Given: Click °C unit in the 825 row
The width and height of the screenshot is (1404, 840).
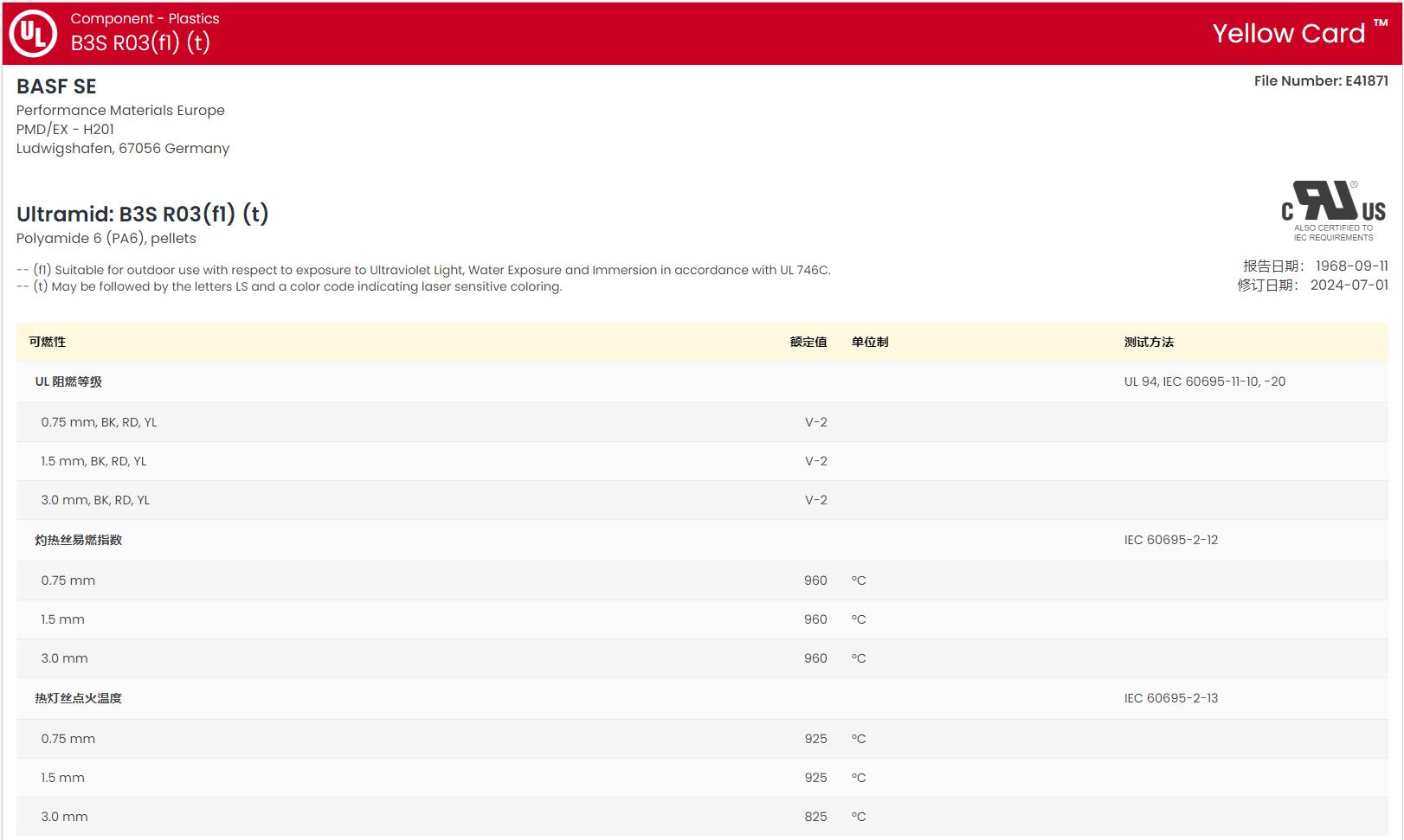Looking at the screenshot, I should [x=859, y=817].
